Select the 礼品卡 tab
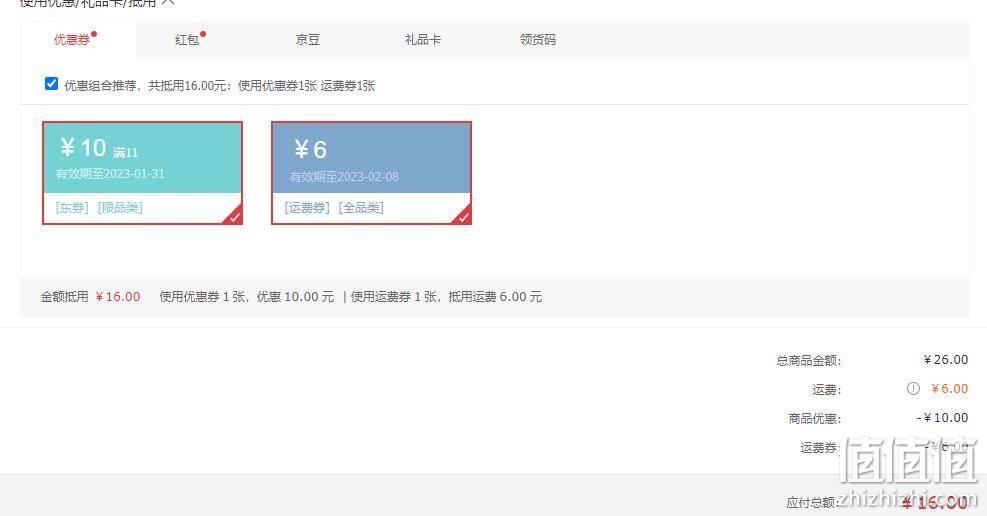Screen dimensions: 987x516 click(422, 40)
